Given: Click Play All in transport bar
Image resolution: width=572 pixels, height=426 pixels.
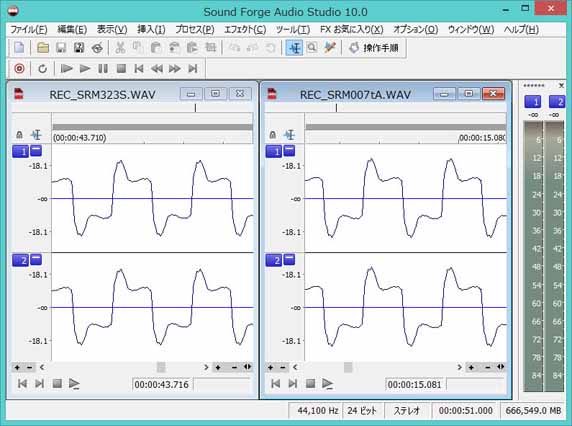Looking at the screenshot, I should point(66,69).
